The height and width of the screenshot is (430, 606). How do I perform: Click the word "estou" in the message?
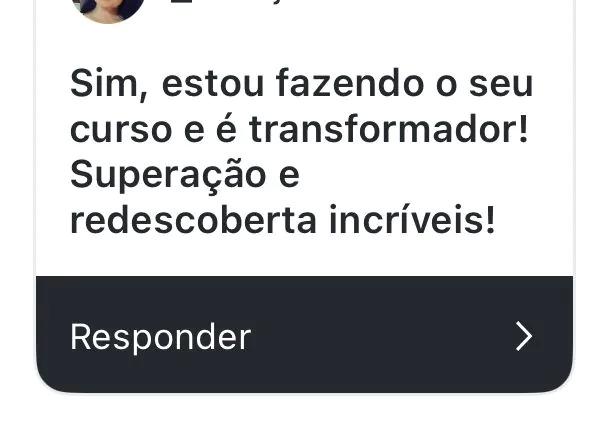213,85
